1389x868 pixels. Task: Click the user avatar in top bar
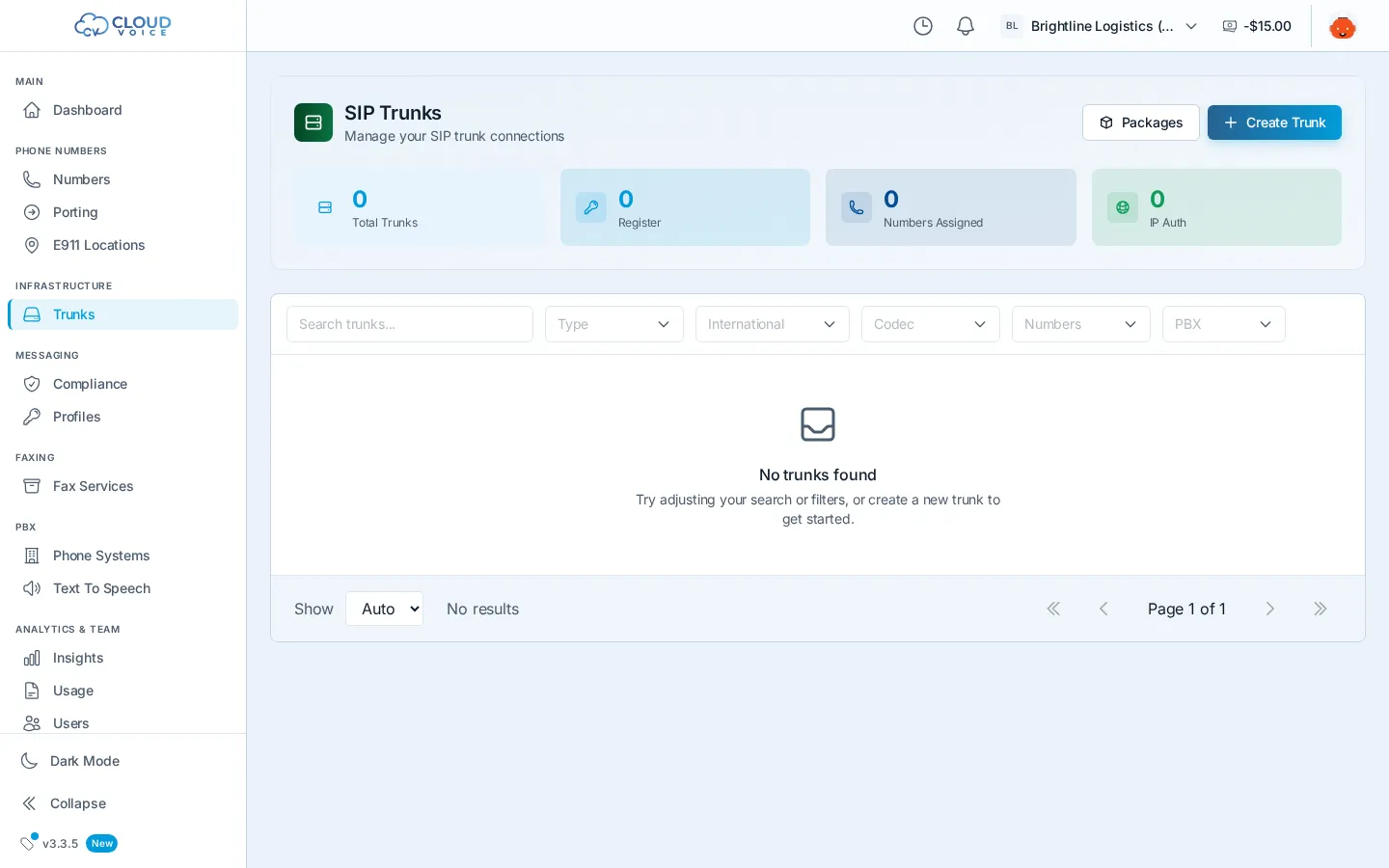[1343, 26]
